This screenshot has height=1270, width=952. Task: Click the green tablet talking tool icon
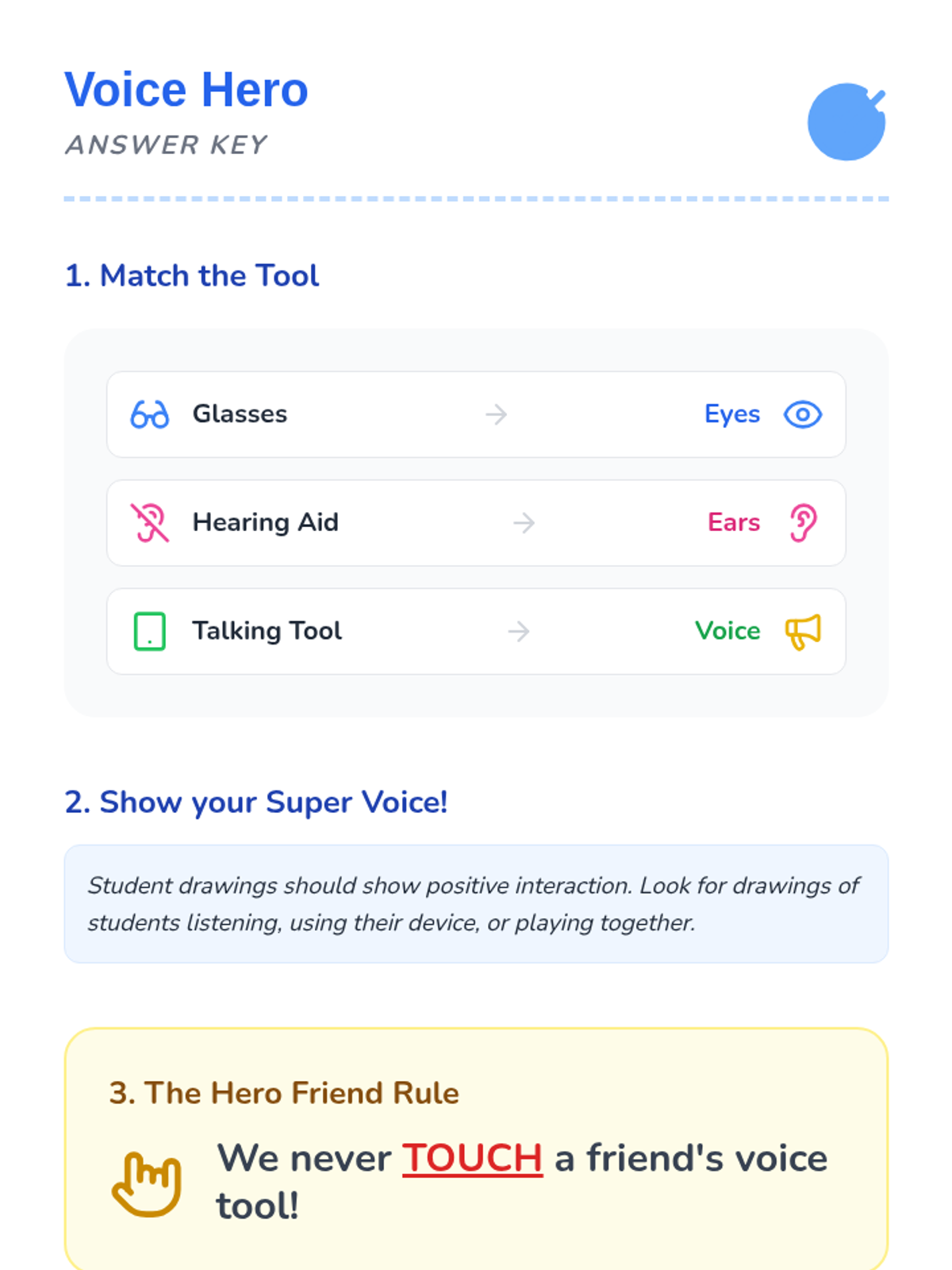tap(149, 632)
